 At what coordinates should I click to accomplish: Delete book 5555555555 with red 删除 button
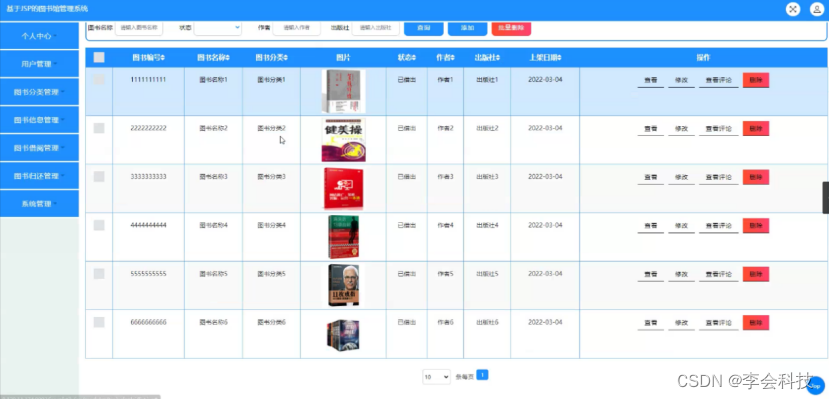[756, 274]
